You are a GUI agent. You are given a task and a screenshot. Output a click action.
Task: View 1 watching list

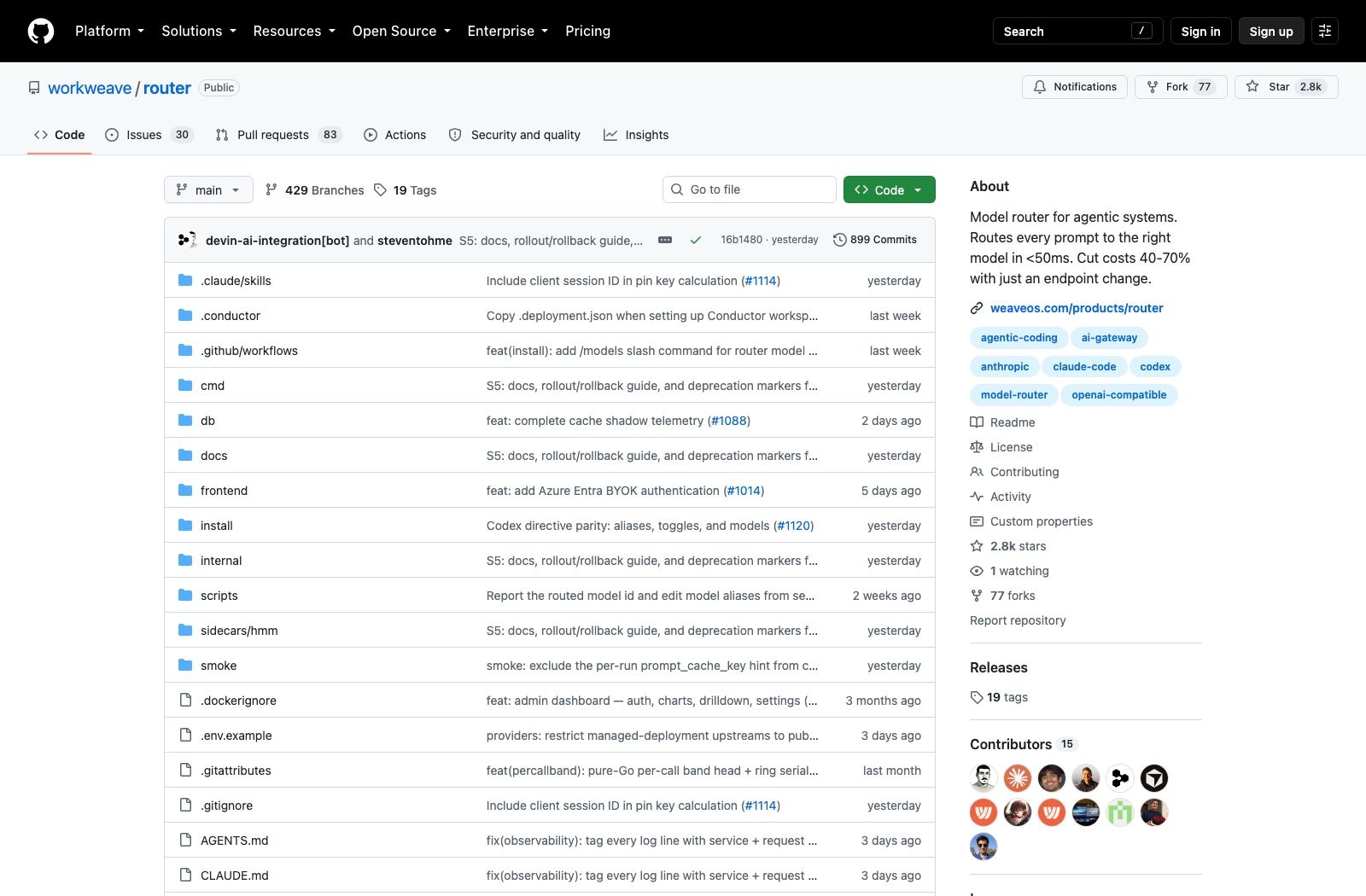[1010, 571]
